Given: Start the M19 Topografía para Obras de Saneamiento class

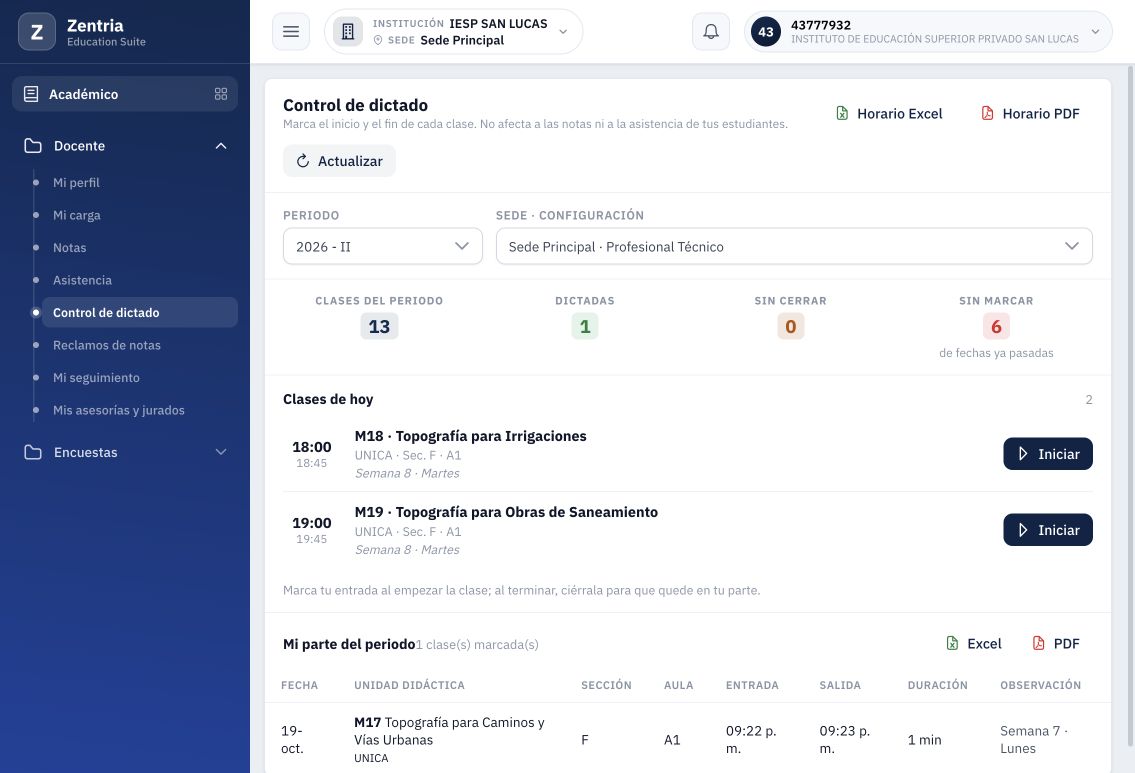Looking at the screenshot, I should [x=1047, y=530].
